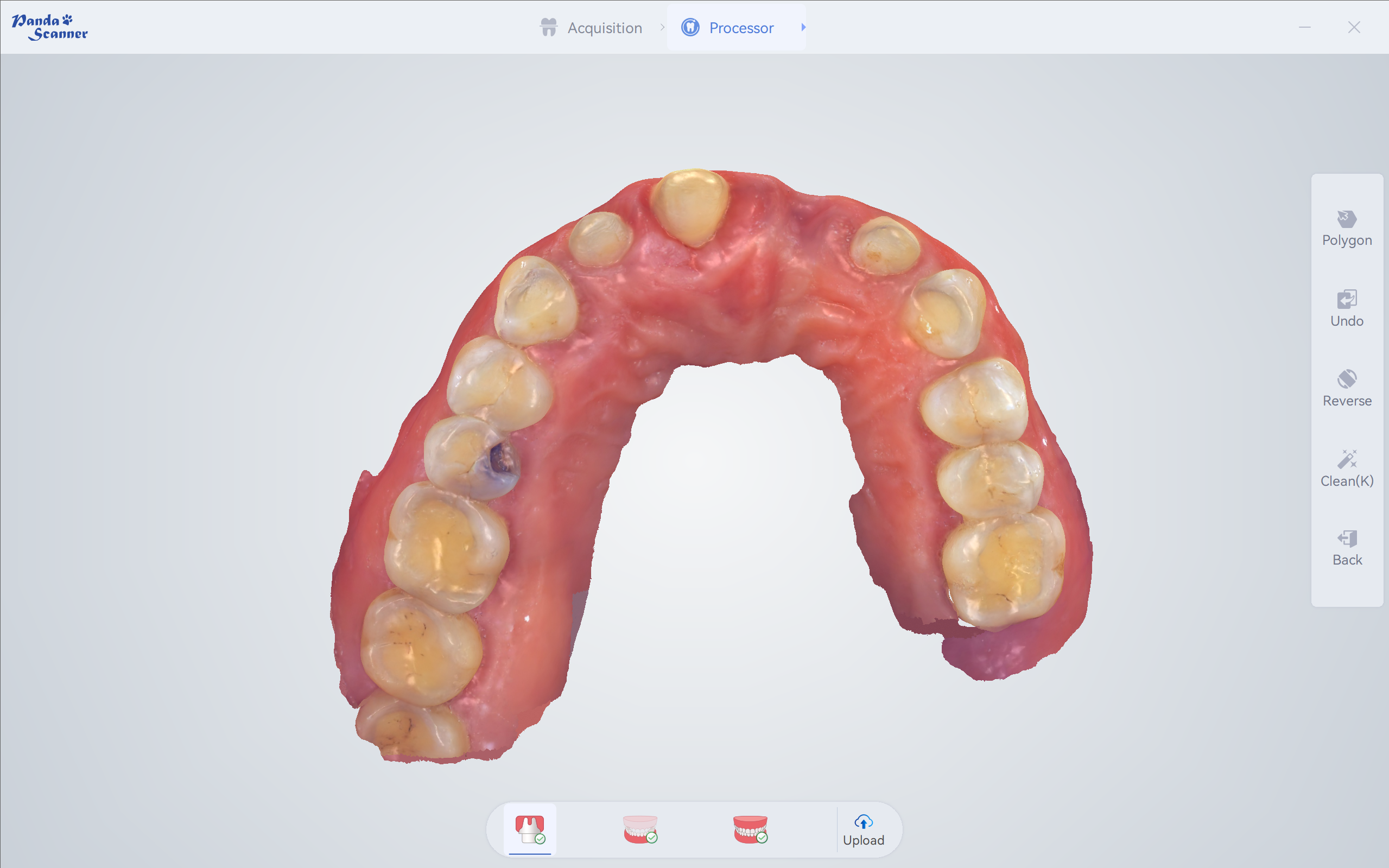The width and height of the screenshot is (1389, 868).
Task: Click the blue arrow after Processor
Action: (x=803, y=27)
